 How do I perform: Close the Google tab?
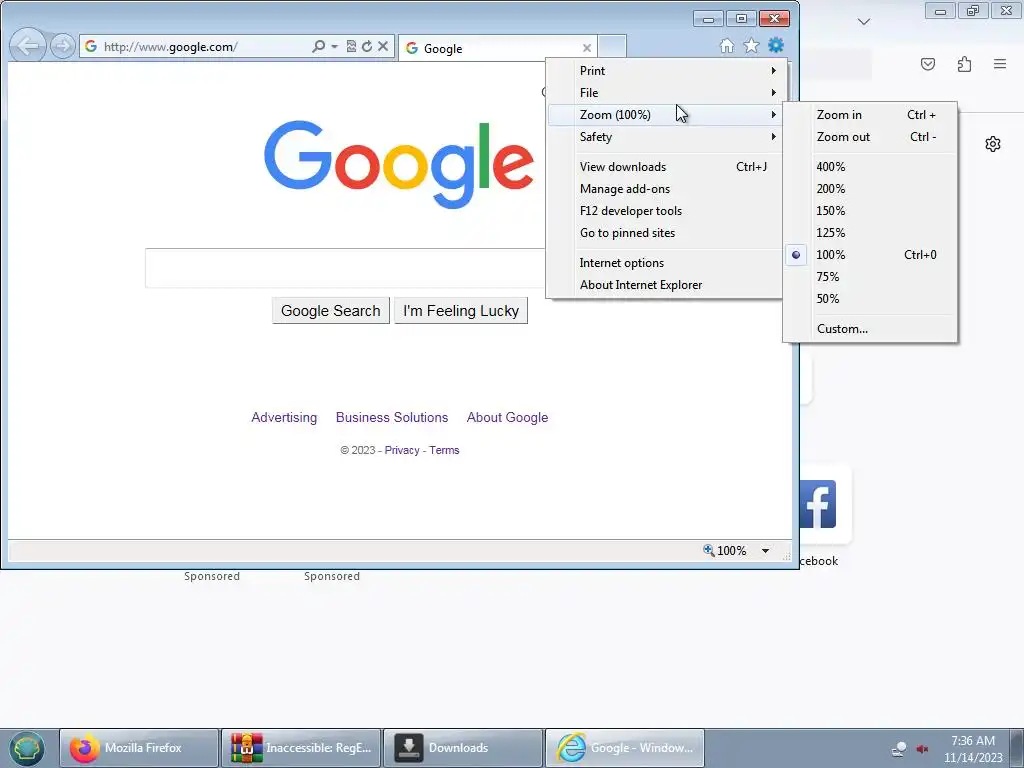coord(586,48)
